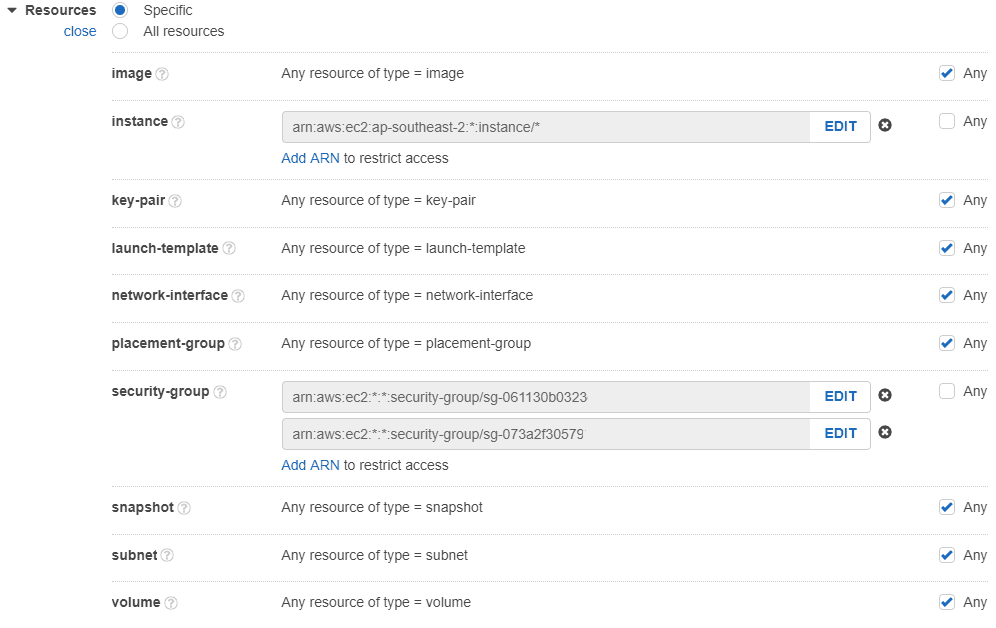The width and height of the screenshot is (996, 628).
Task: Select the All resources radio button
Action: point(120,31)
